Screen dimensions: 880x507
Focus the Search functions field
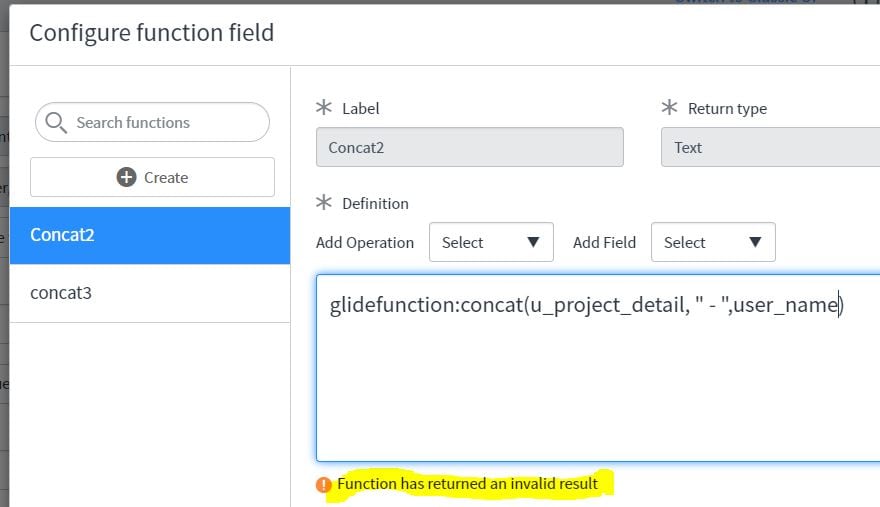click(x=152, y=122)
